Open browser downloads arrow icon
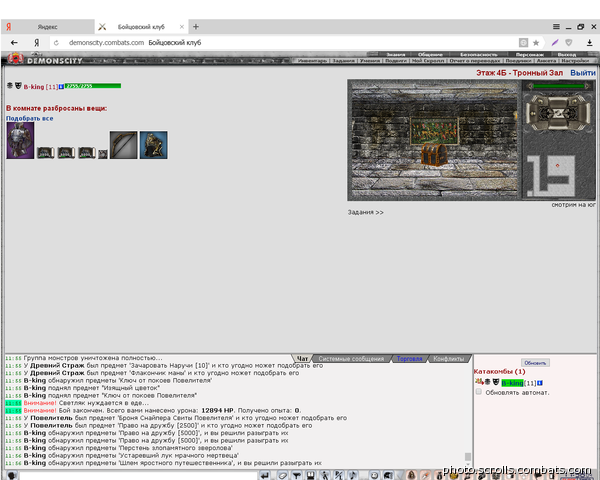The width and height of the screenshot is (600, 480). click(590, 43)
